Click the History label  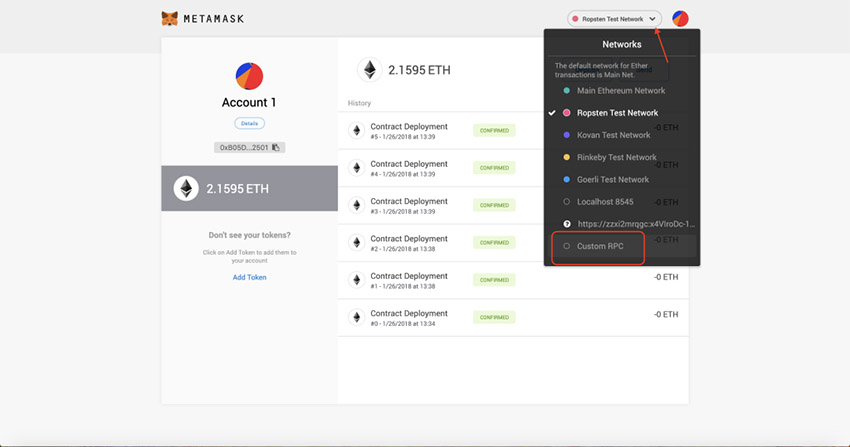359,103
